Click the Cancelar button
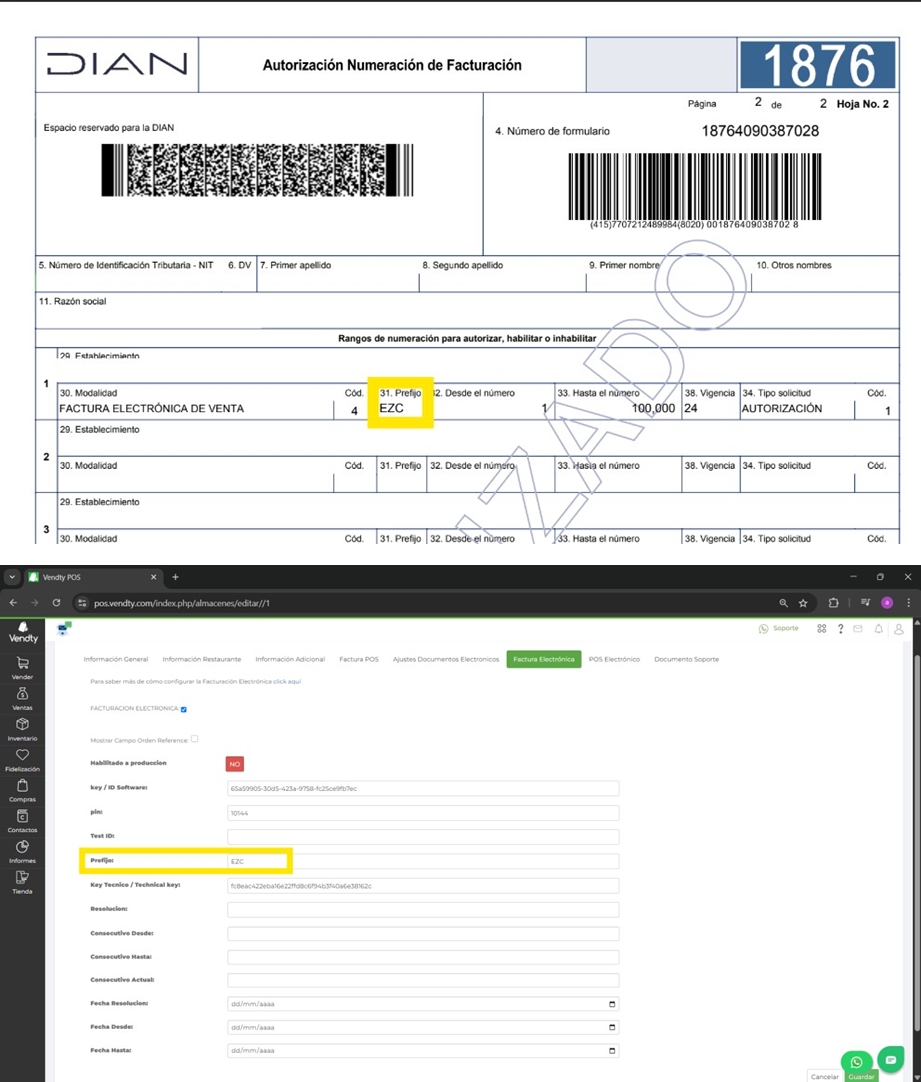The height and width of the screenshot is (1082, 921). coord(825,1076)
